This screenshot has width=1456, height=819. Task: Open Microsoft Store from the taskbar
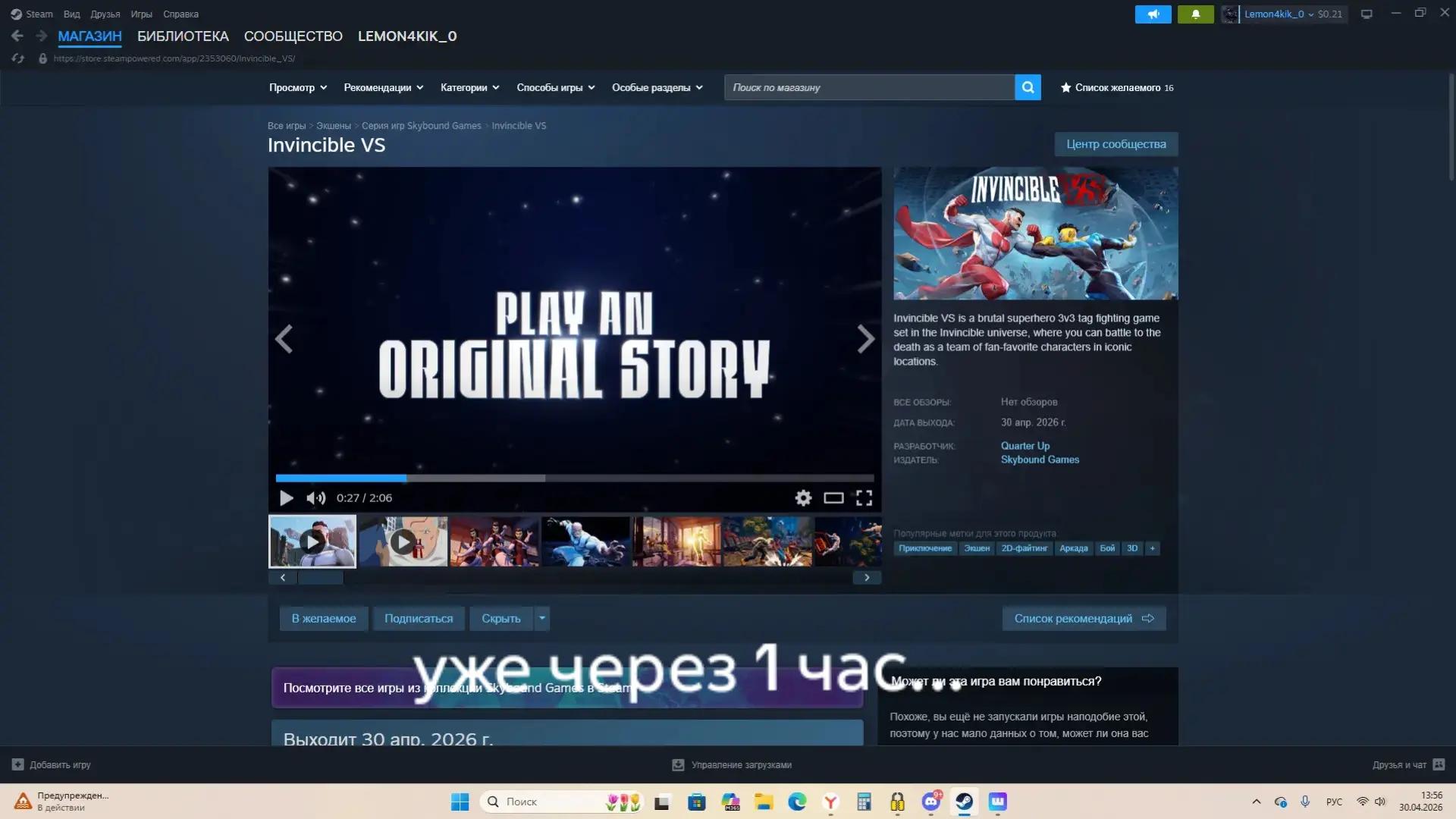point(697,802)
